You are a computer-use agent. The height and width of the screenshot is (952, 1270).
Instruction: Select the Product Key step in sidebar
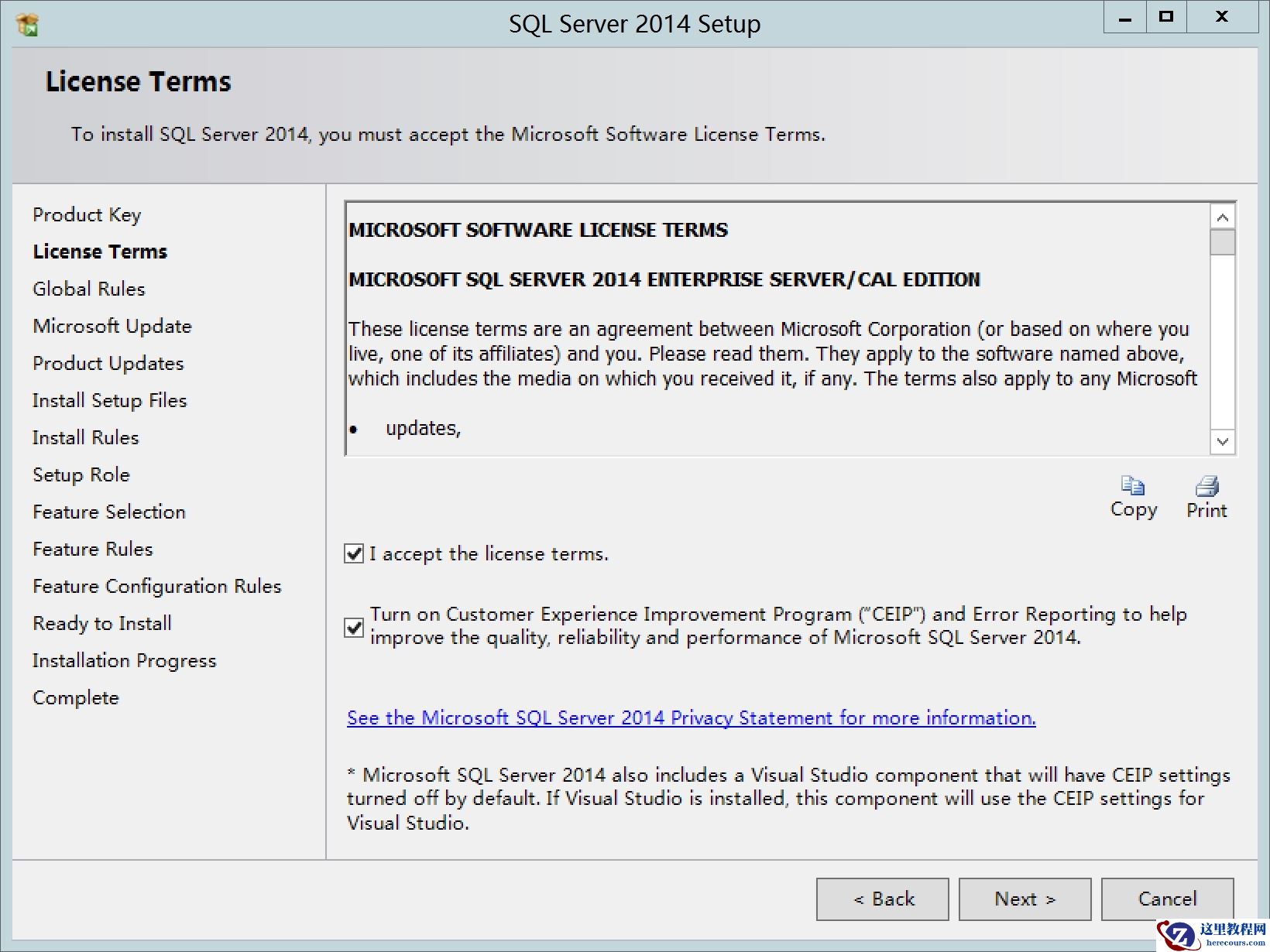(87, 214)
